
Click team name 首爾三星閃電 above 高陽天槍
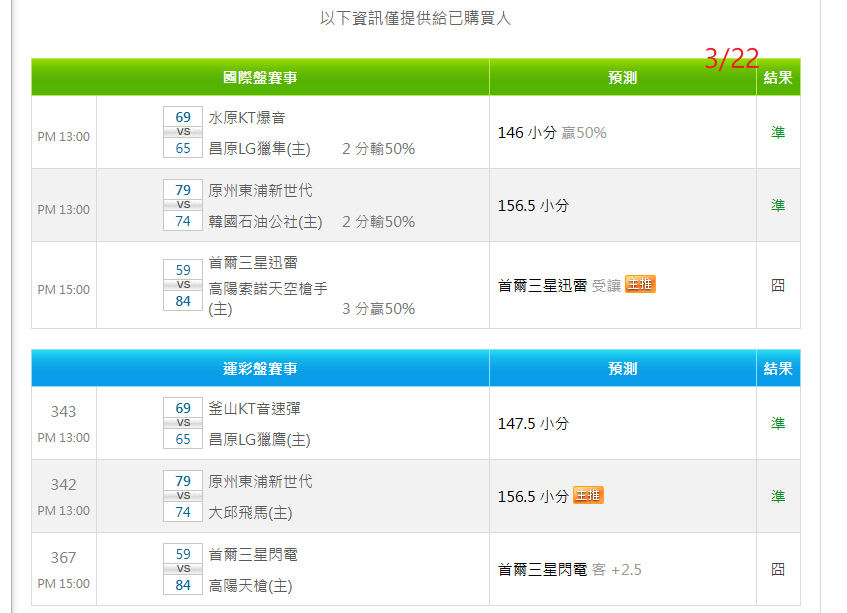pyautogui.click(x=253, y=555)
